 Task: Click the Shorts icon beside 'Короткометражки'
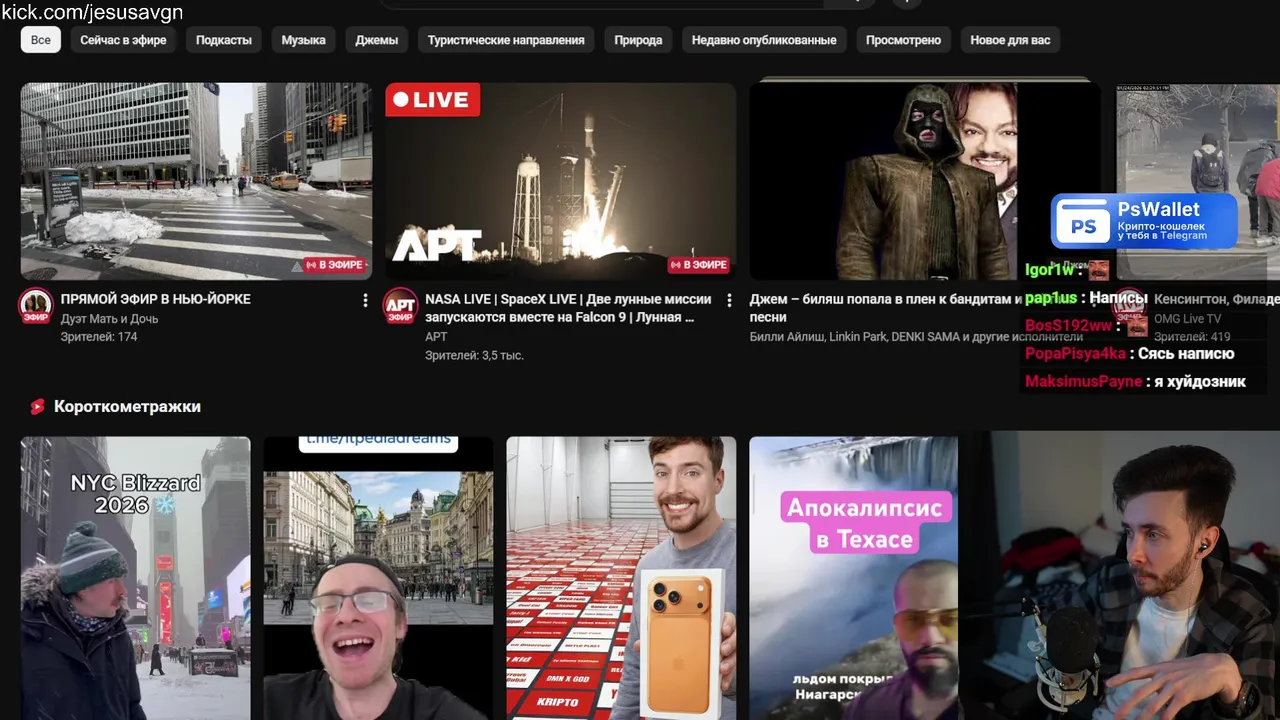(37, 407)
